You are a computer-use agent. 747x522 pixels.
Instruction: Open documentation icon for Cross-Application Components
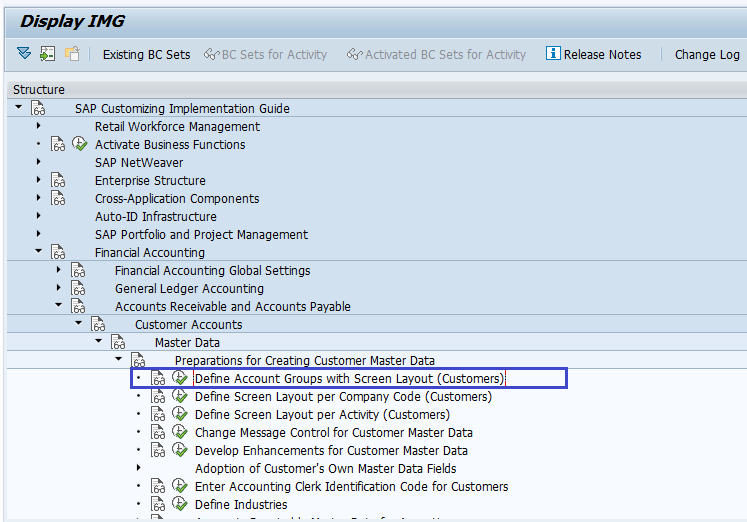click(x=58, y=198)
